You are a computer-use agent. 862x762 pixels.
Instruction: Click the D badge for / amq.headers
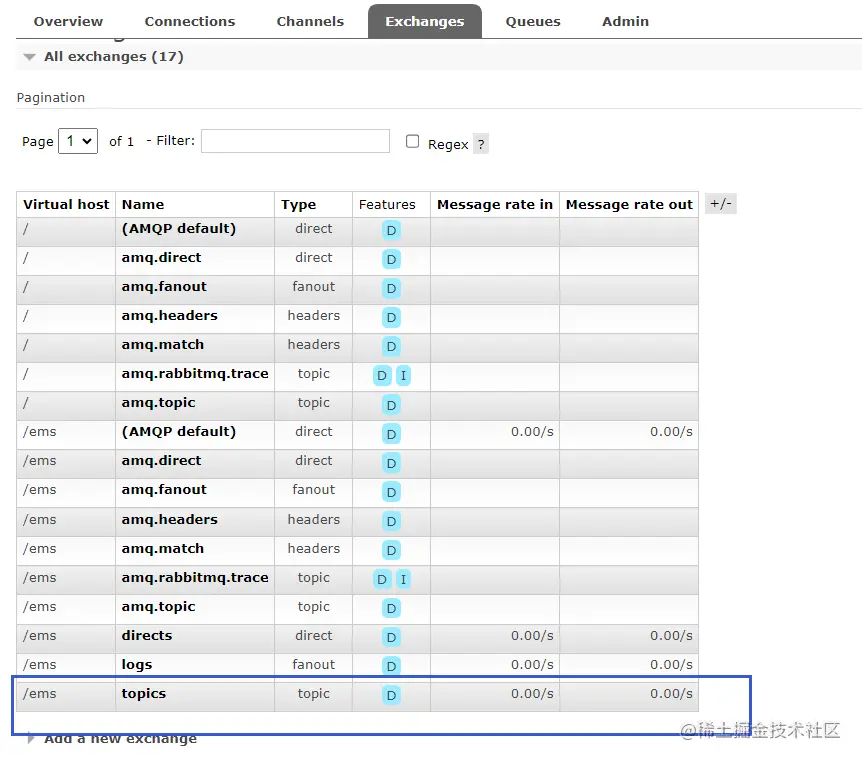[391, 317]
